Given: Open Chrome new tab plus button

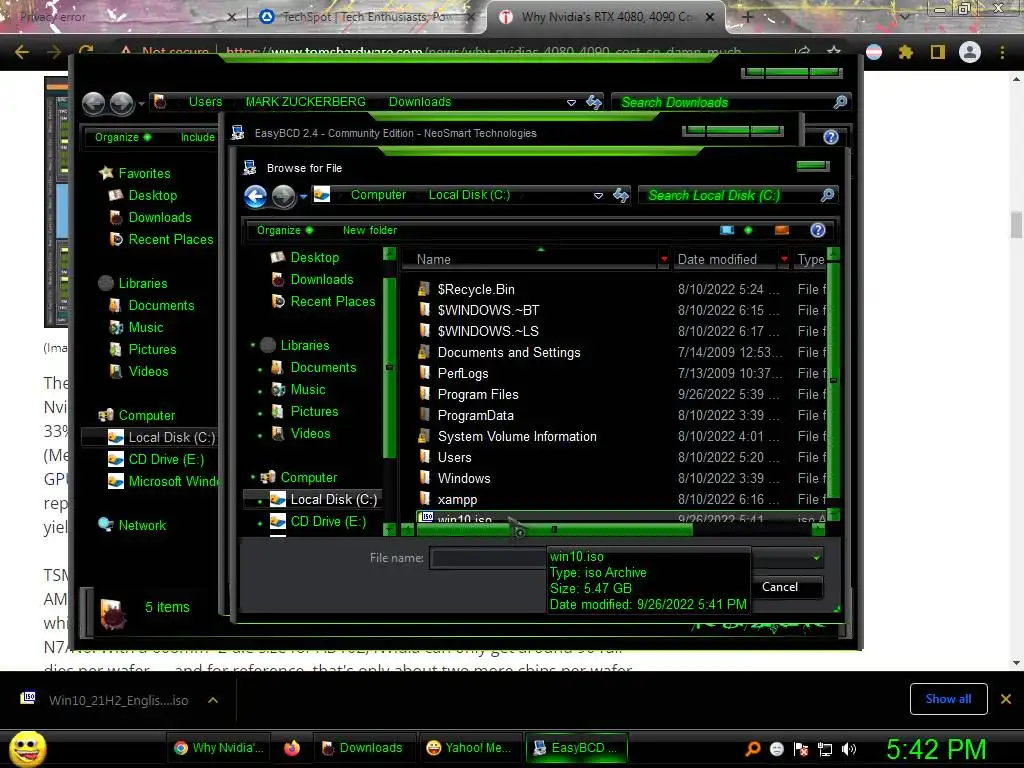Looking at the screenshot, I should click(x=748, y=17).
